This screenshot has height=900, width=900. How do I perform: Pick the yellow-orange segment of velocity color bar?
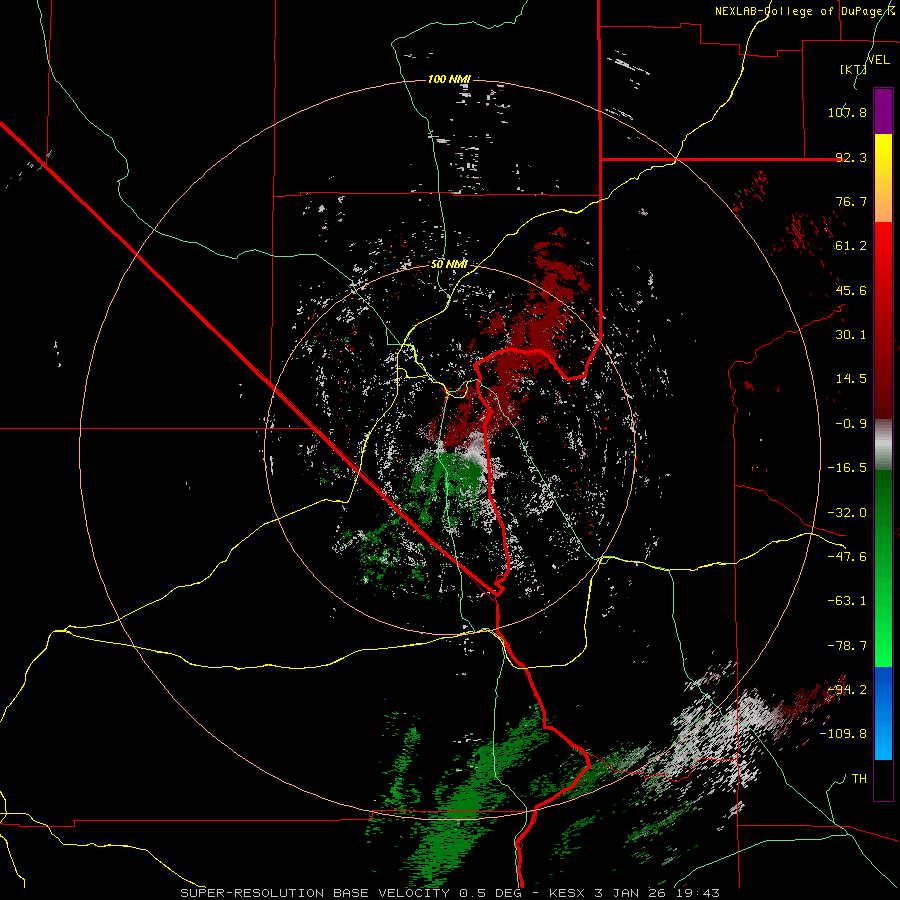883,178
